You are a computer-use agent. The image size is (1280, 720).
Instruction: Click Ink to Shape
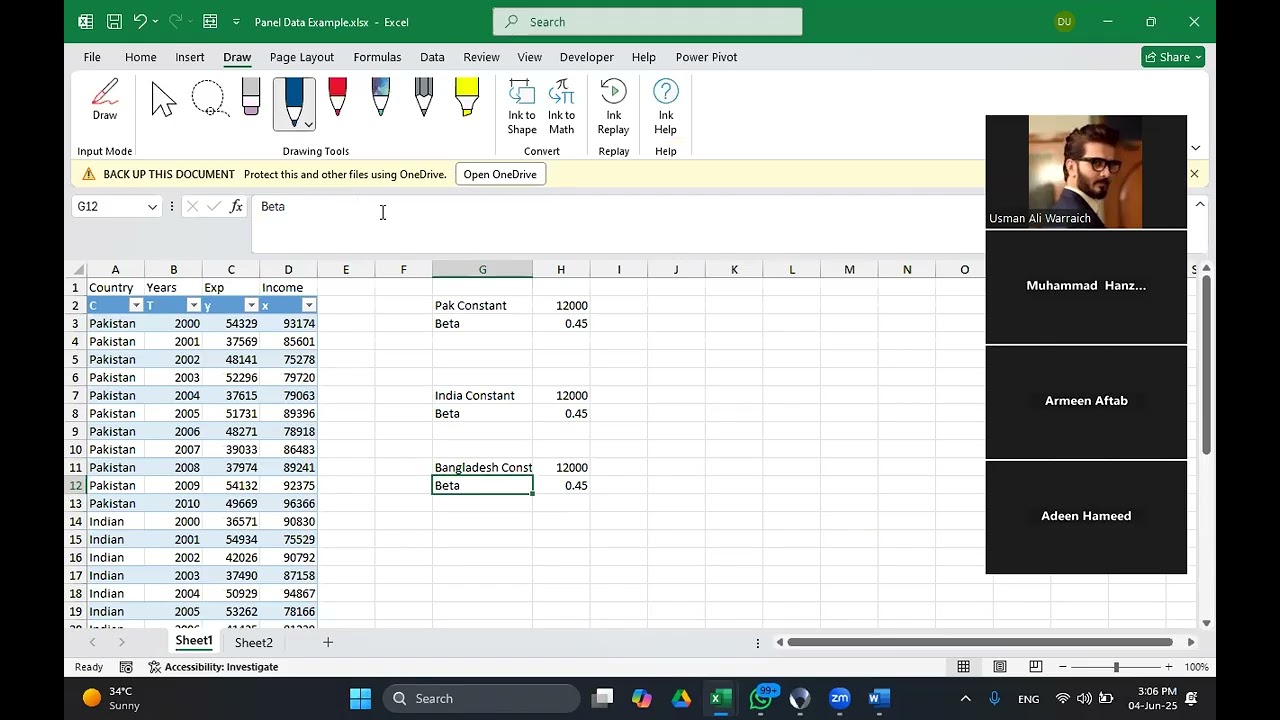[x=522, y=107]
